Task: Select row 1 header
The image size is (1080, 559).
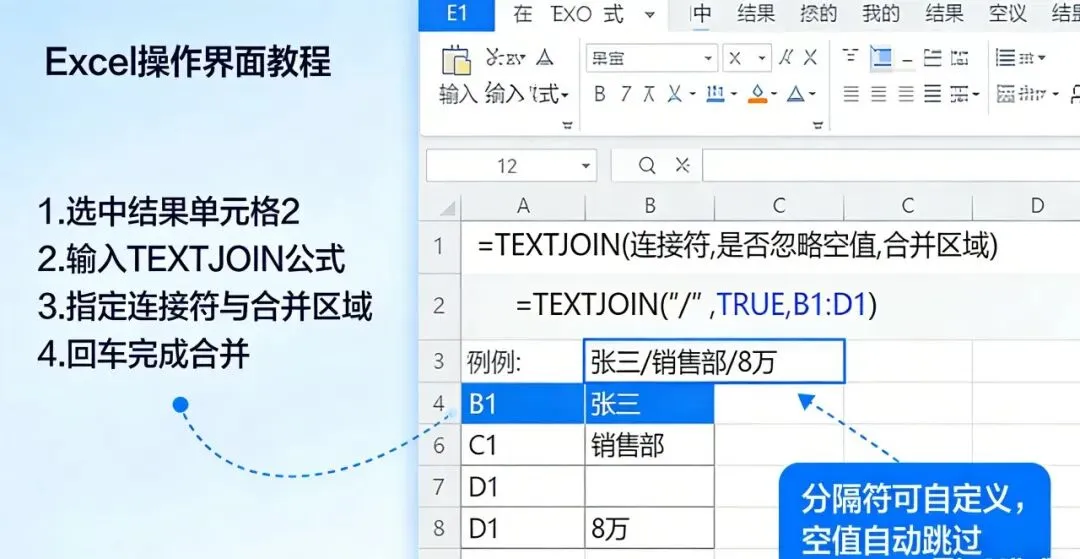Action: pyautogui.click(x=439, y=246)
